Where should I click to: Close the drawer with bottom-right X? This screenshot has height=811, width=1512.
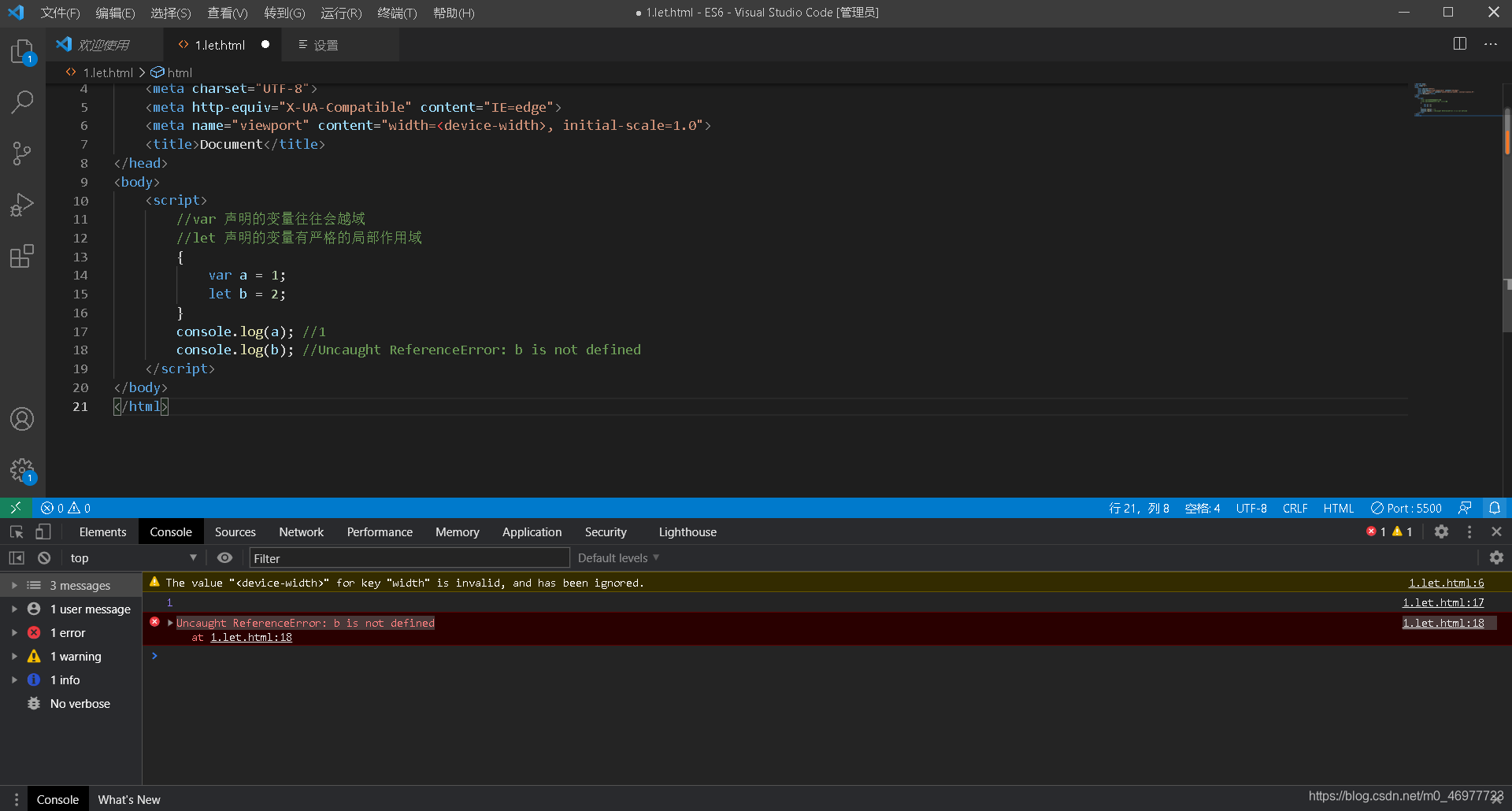pyautogui.click(x=1497, y=799)
